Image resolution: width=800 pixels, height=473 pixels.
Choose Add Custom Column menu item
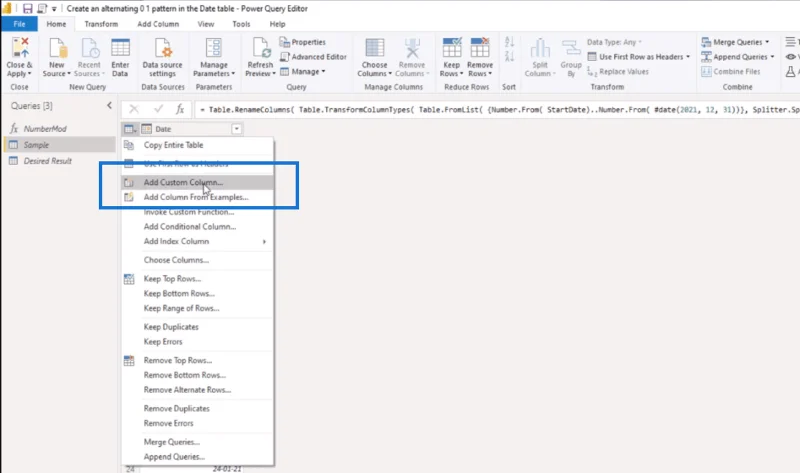coord(197,182)
